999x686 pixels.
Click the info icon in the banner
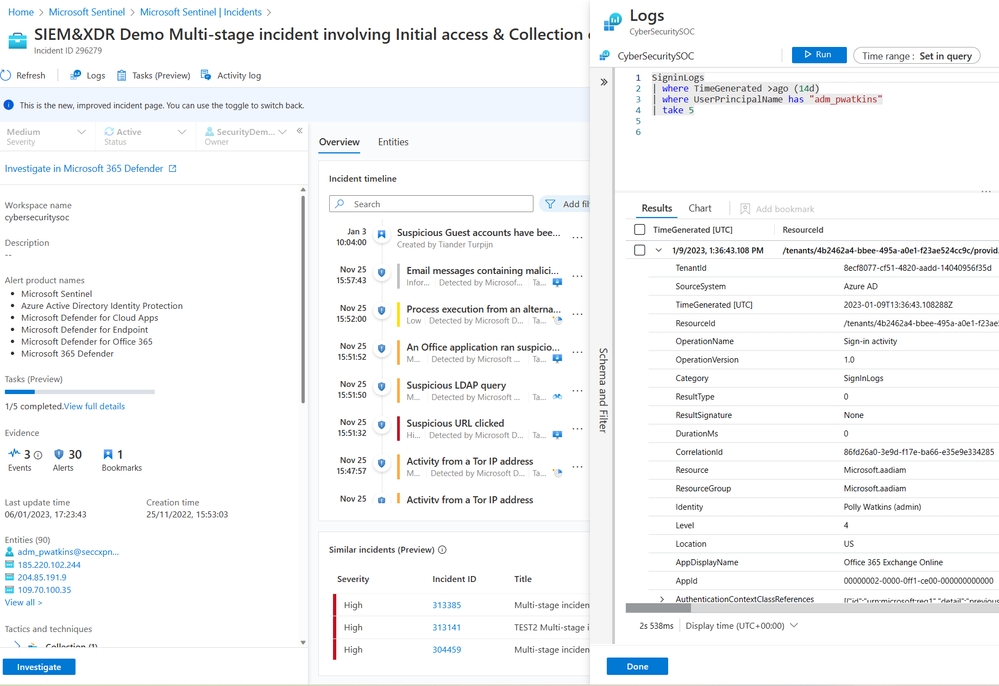click(8, 105)
